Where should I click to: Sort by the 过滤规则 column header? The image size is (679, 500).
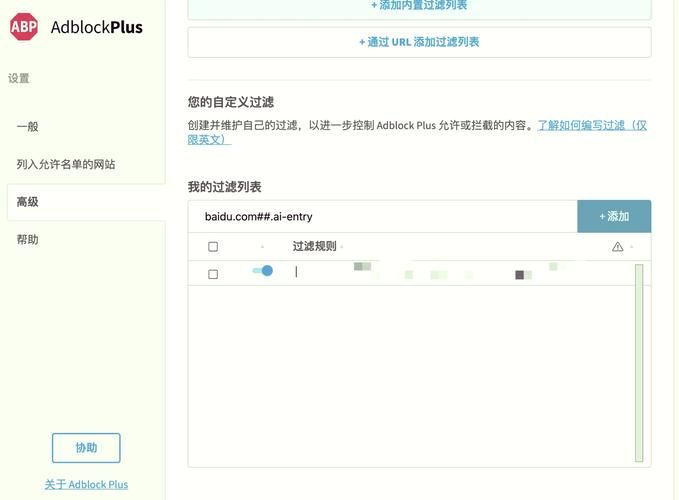314,246
